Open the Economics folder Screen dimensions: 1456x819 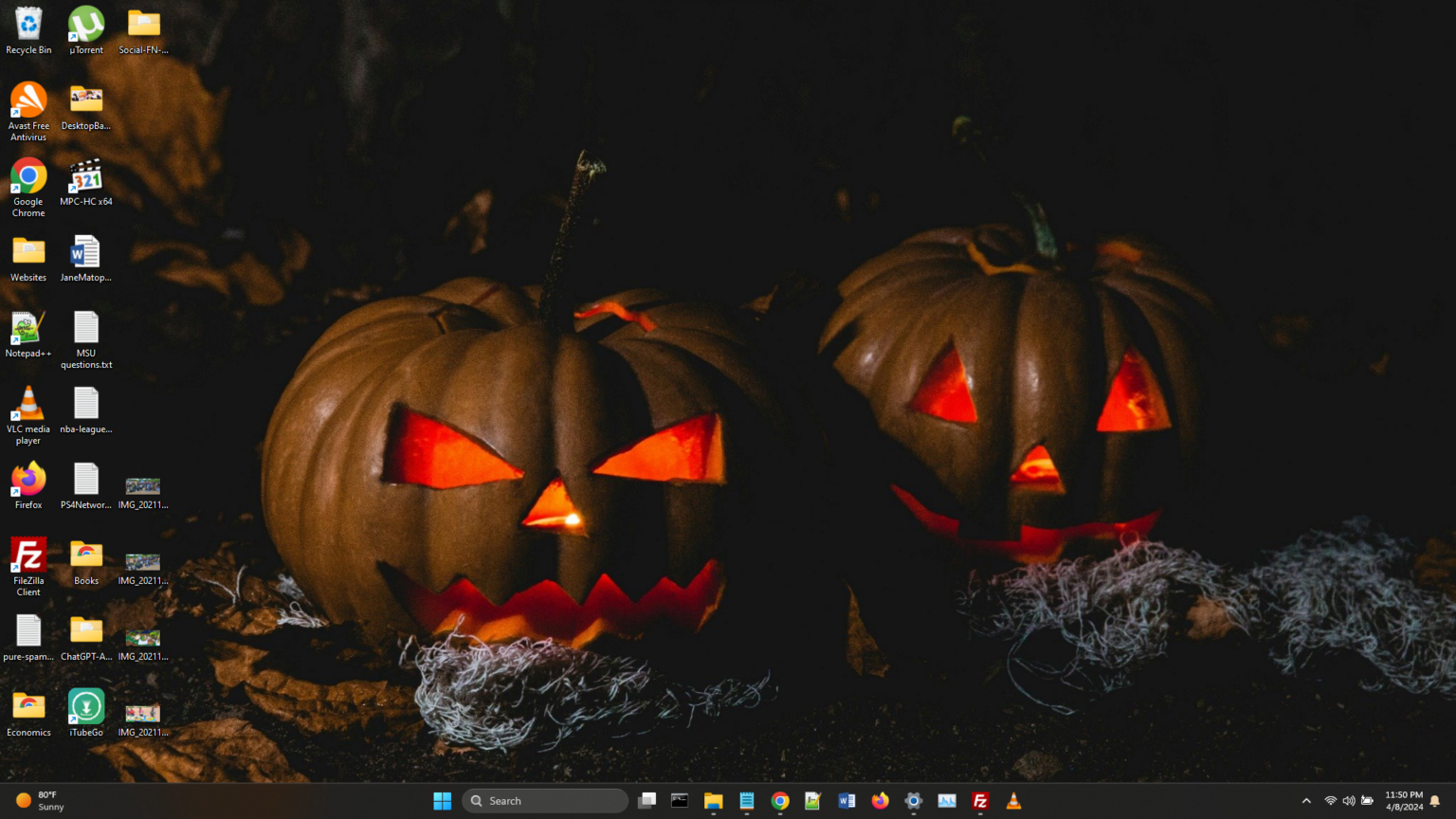point(27,706)
